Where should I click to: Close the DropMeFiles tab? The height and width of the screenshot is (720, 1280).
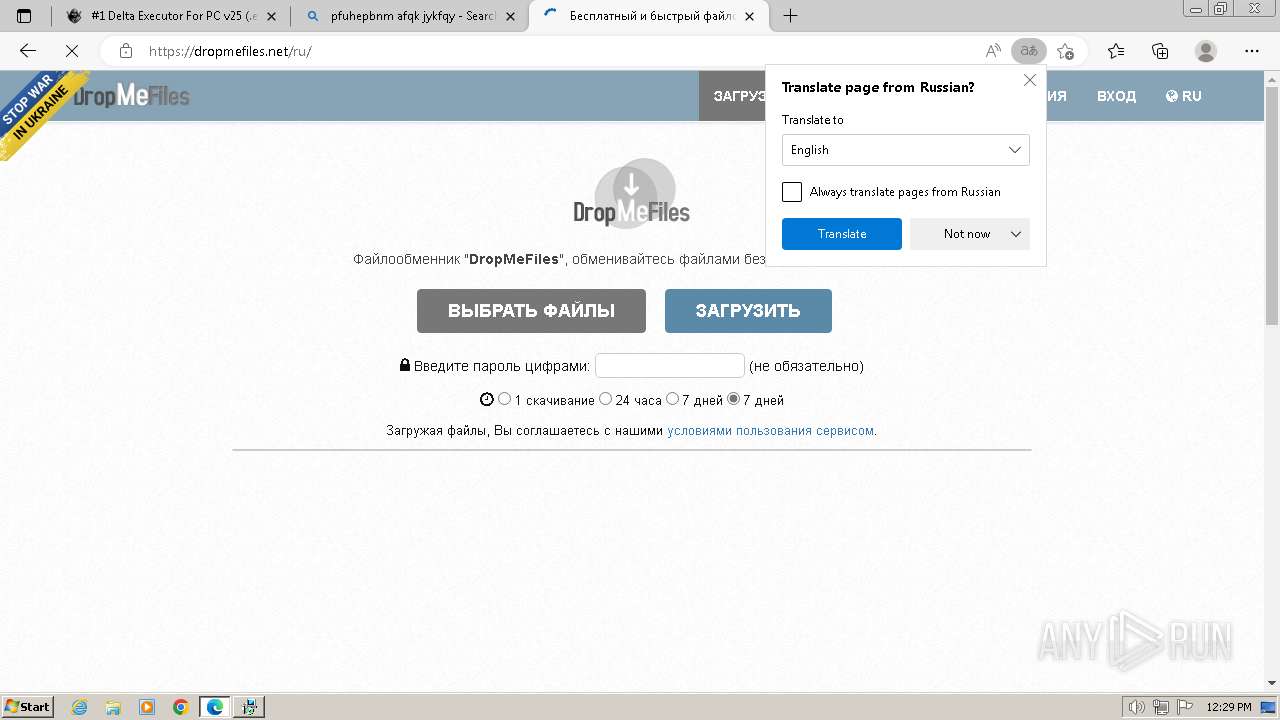(x=750, y=16)
